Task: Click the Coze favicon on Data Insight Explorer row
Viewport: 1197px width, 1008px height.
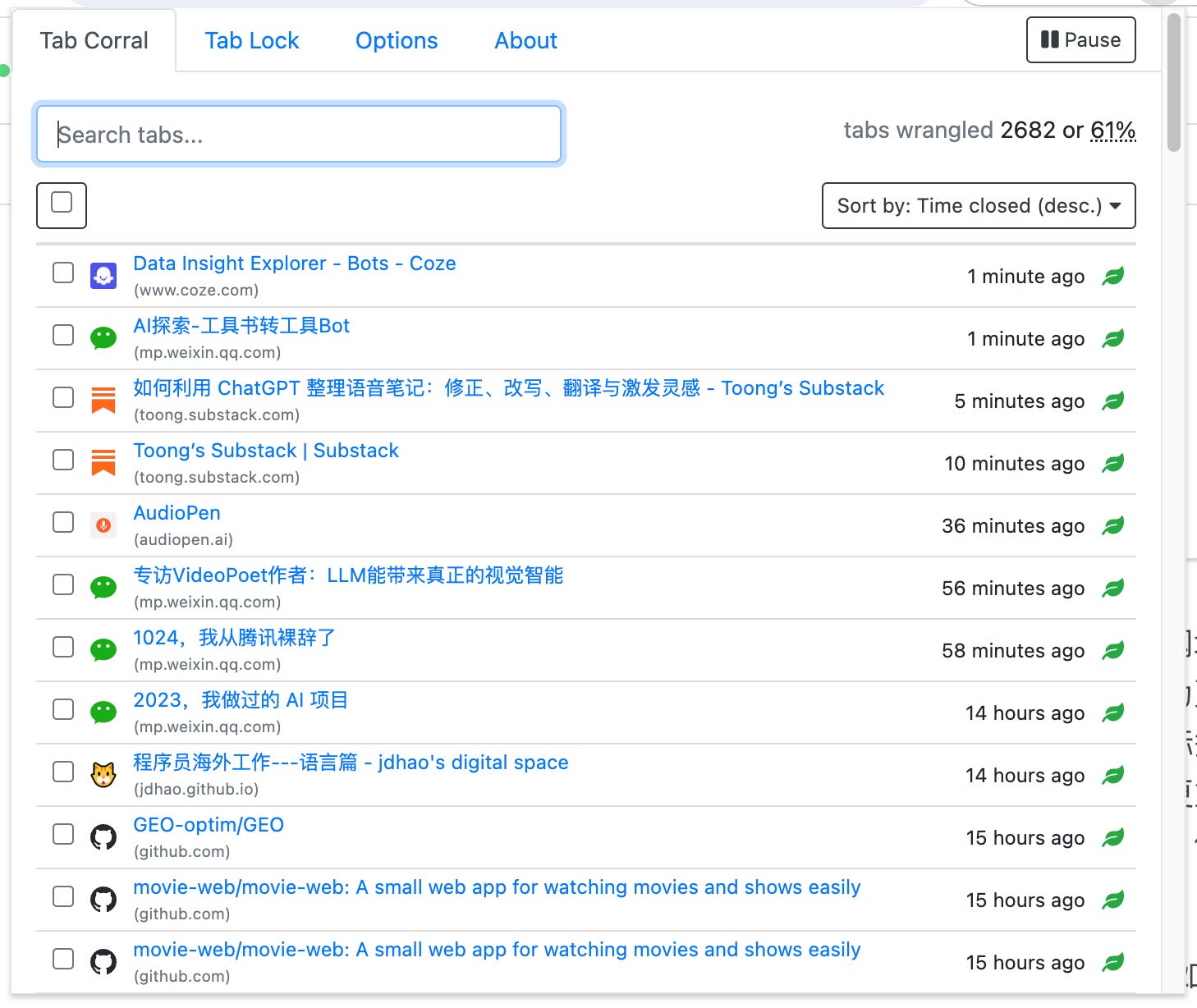Action: (103, 275)
